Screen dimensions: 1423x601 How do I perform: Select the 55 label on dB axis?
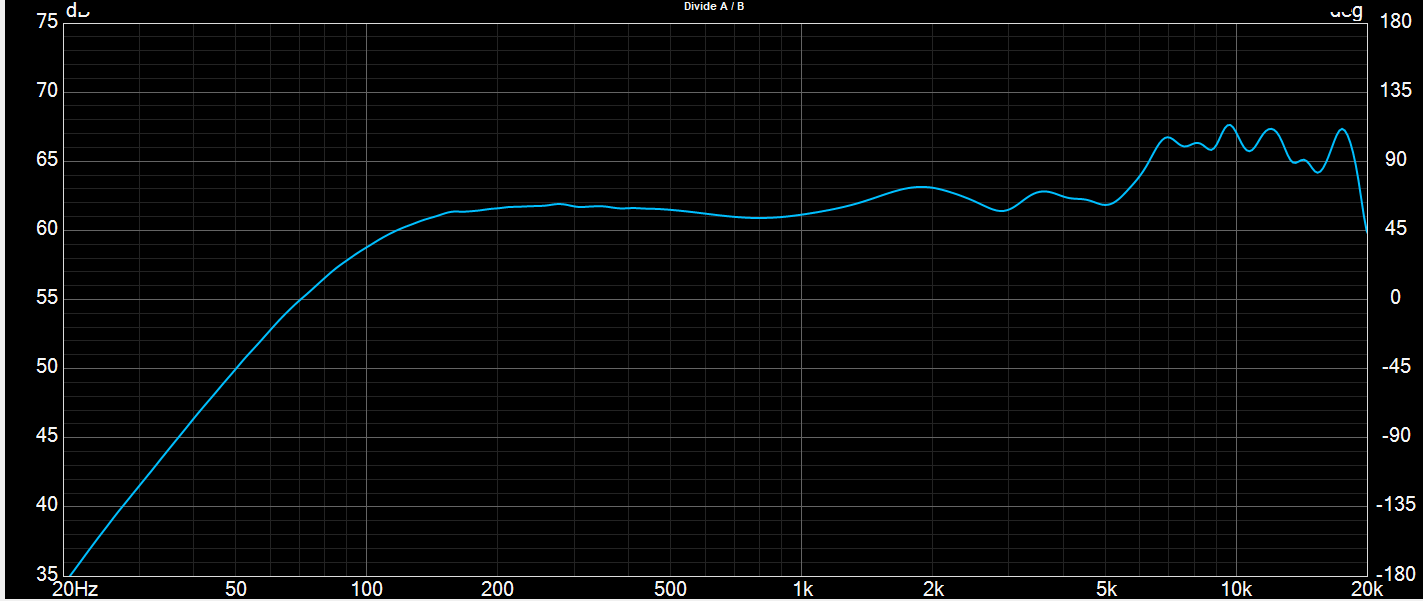(46, 299)
